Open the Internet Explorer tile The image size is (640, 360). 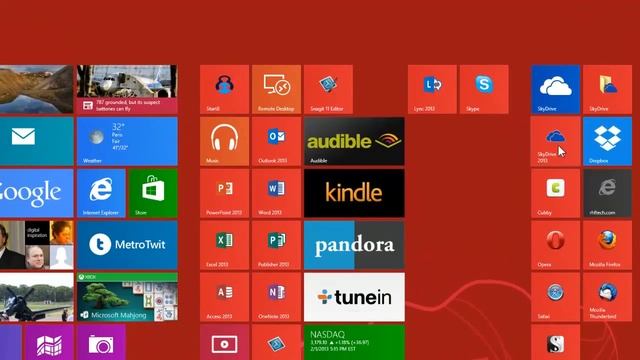click(101, 193)
